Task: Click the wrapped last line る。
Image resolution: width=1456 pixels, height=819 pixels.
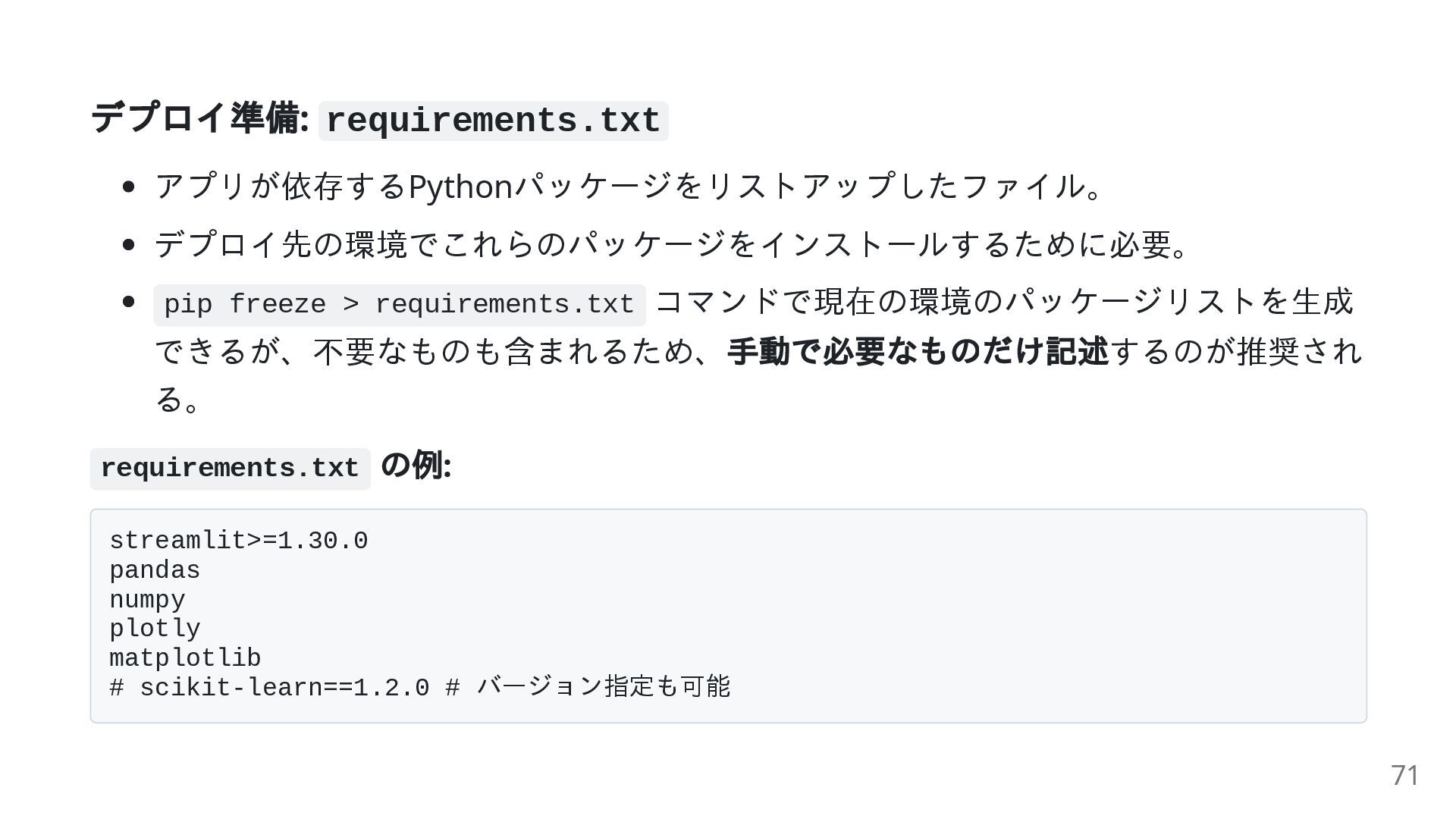Action: [x=177, y=400]
